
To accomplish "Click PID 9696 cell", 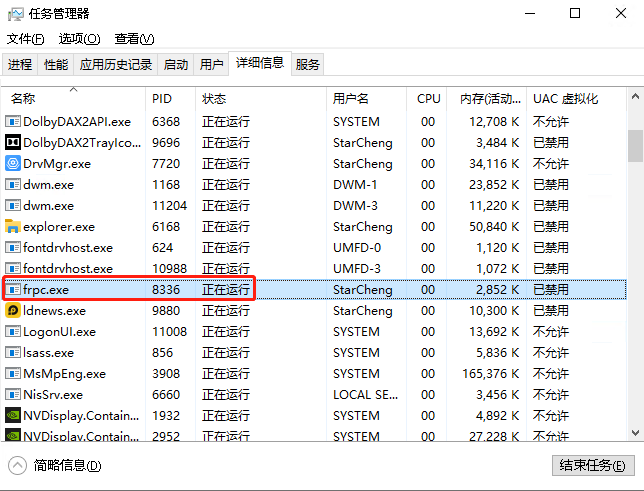I will point(166,143).
